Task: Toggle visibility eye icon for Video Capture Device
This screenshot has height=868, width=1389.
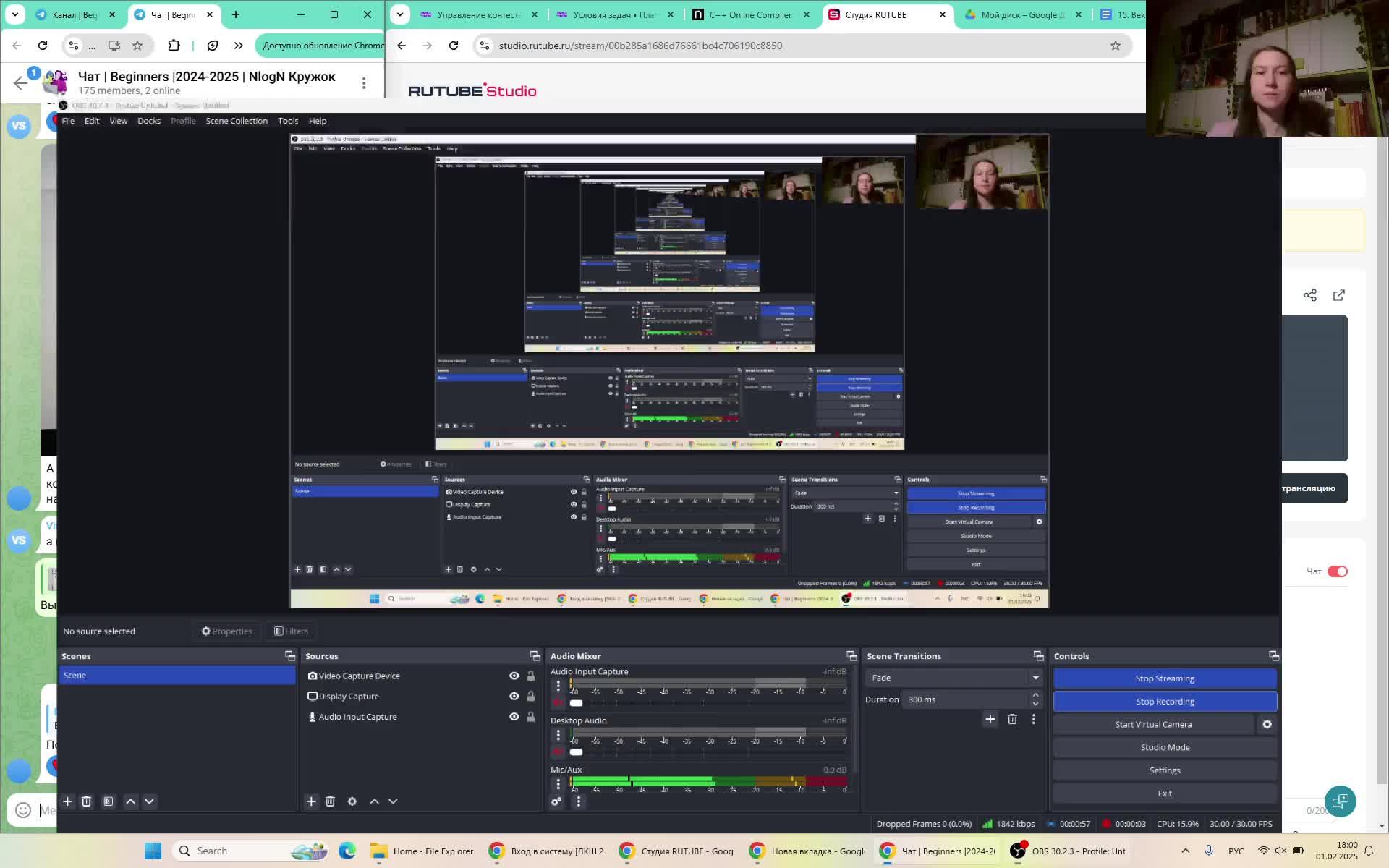Action: click(x=514, y=675)
